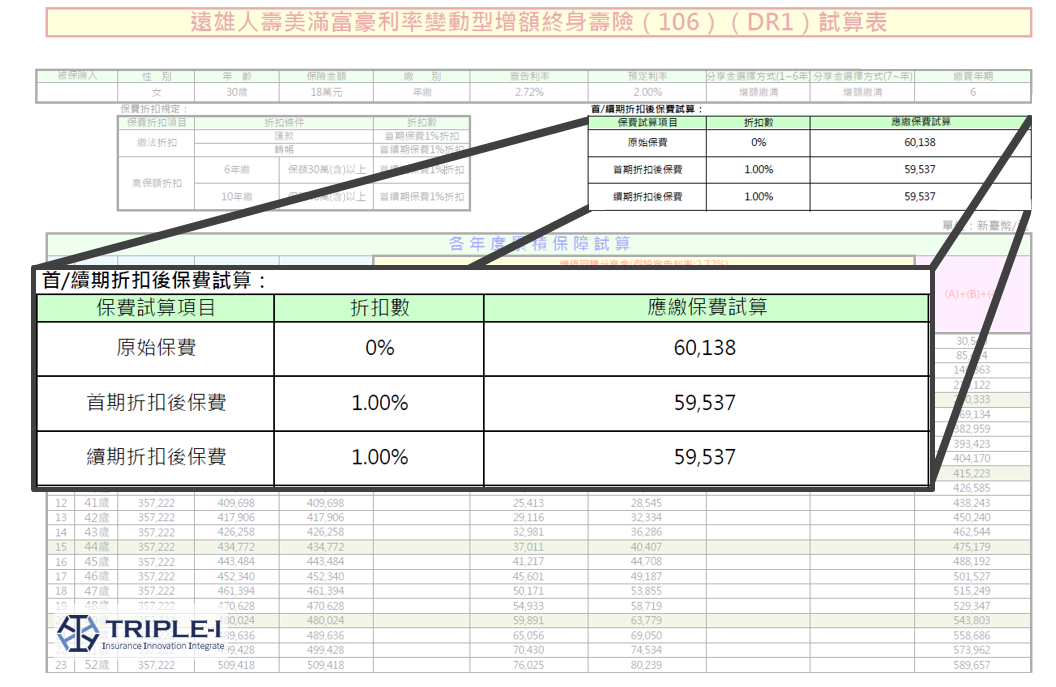Click 60,138 in the small original premium table
The width and height of the screenshot is (1056, 687).
[x=920, y=142]
